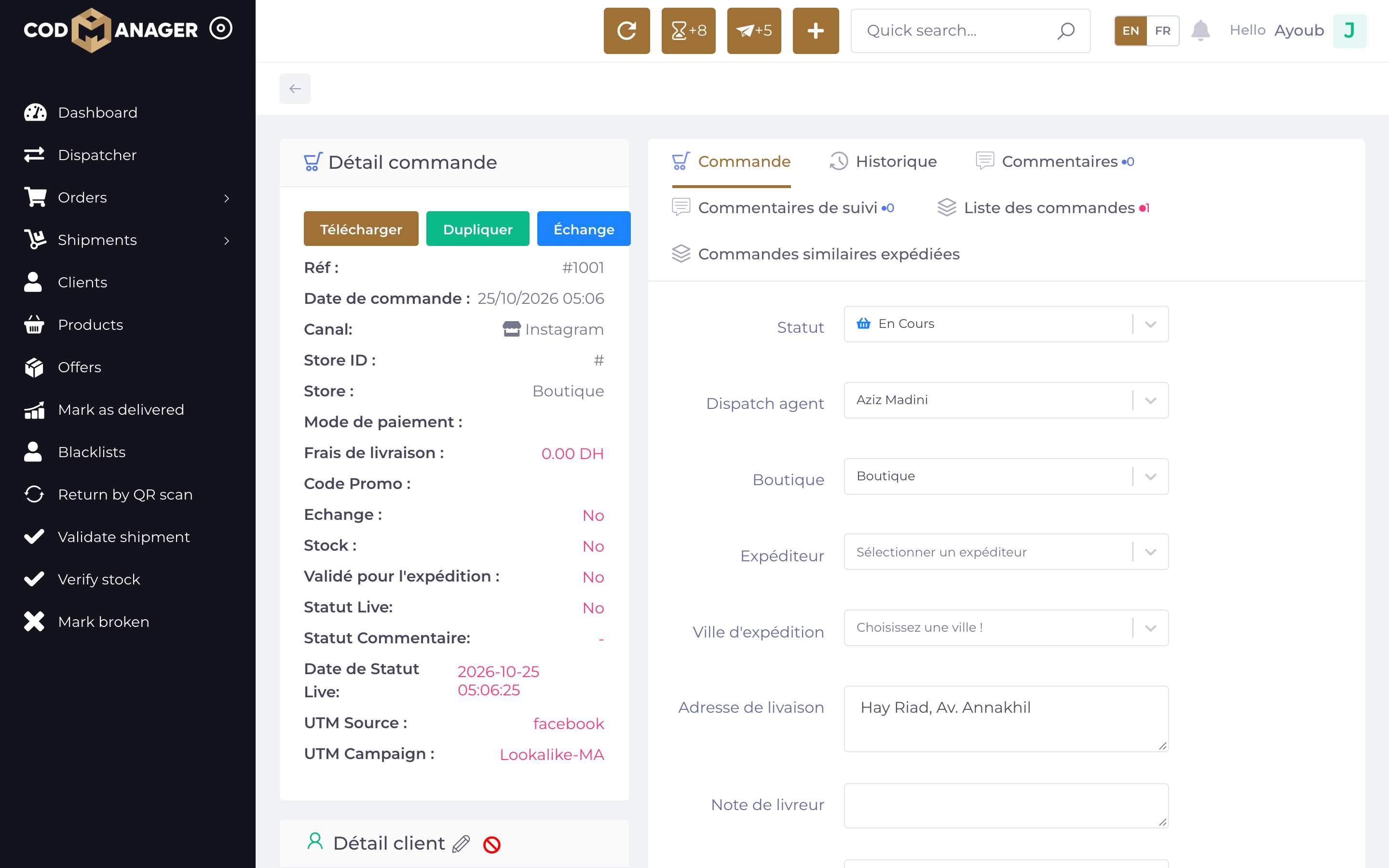Click the refresh icon button in header
The width and height of the screenshot is (1389, 868).
click(626, 30)
